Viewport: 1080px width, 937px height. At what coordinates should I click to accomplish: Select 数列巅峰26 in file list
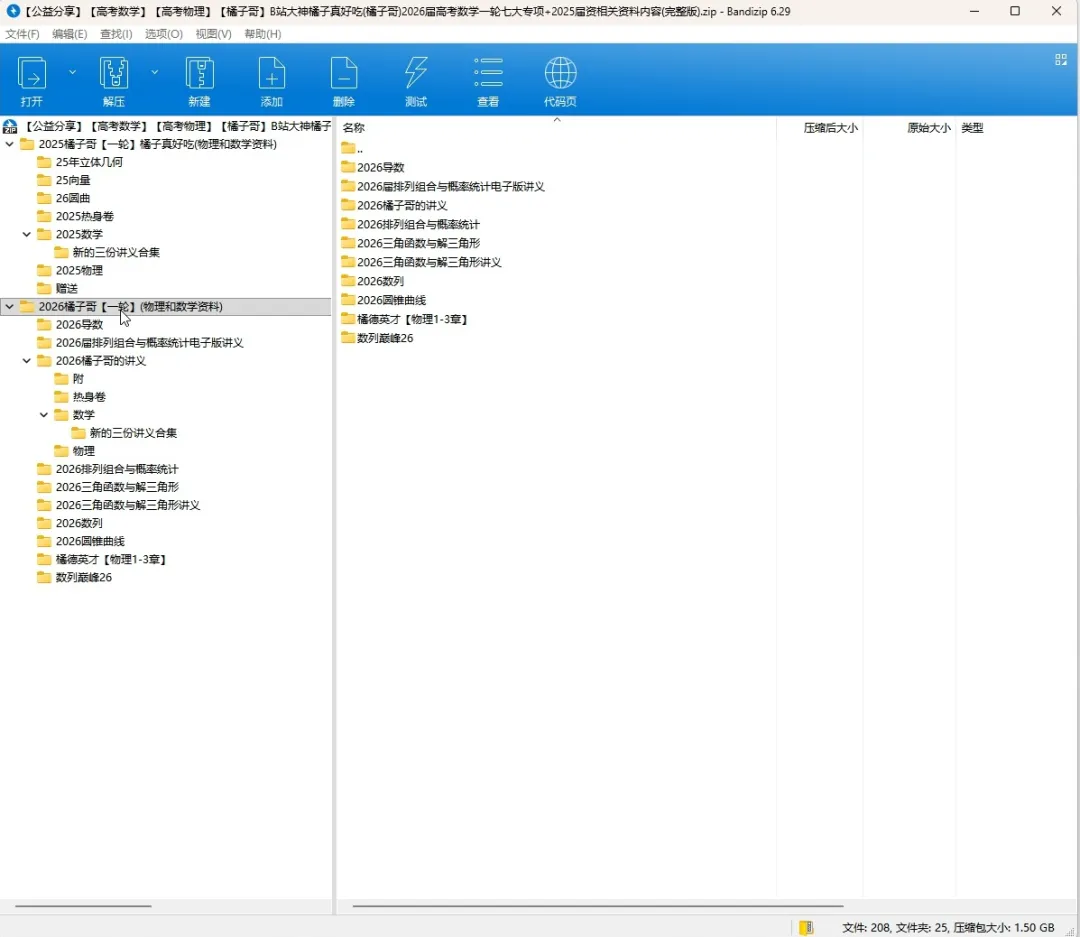click(x=377, y=338)
